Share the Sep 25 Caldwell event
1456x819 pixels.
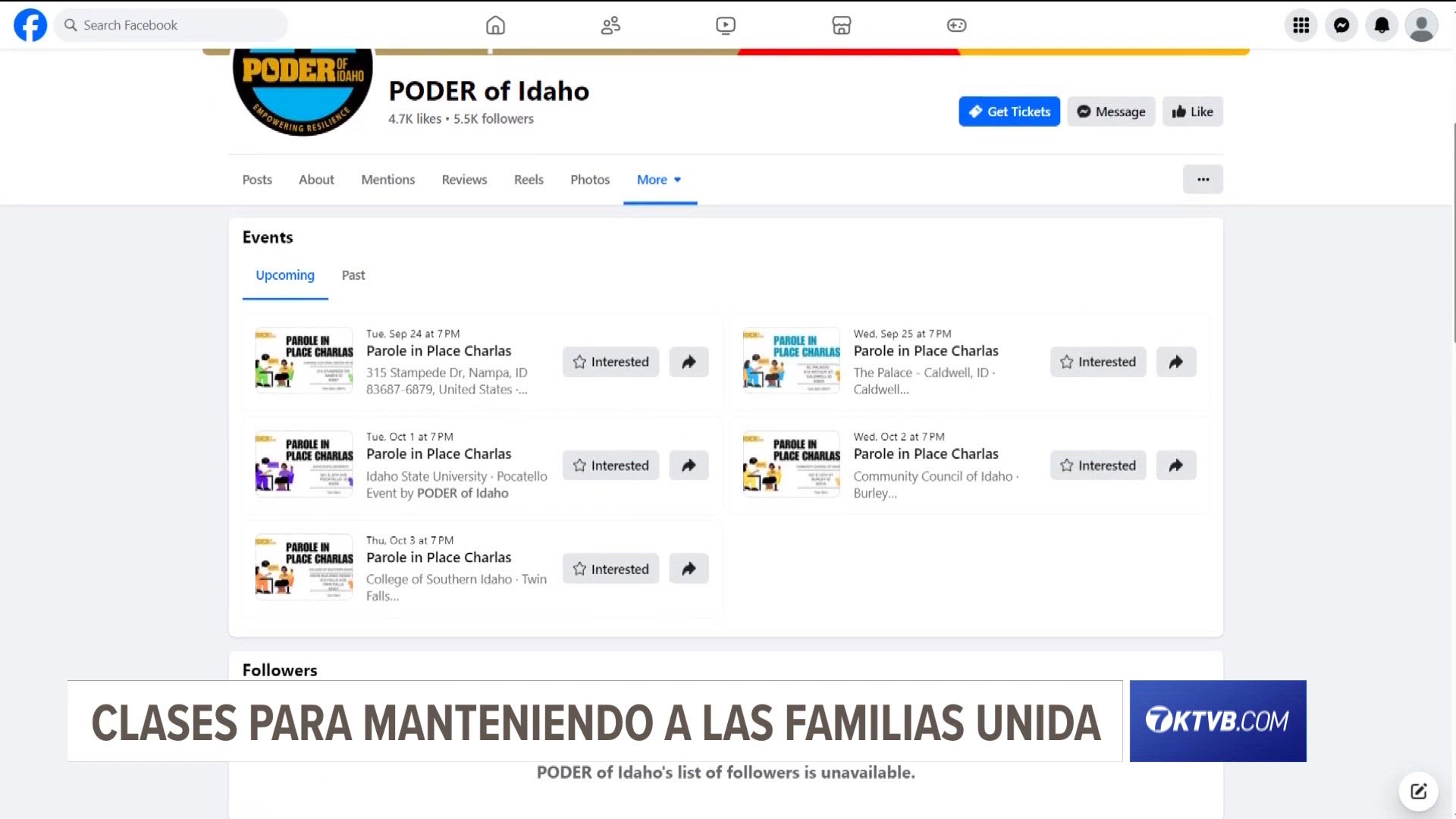[1176, 362]
